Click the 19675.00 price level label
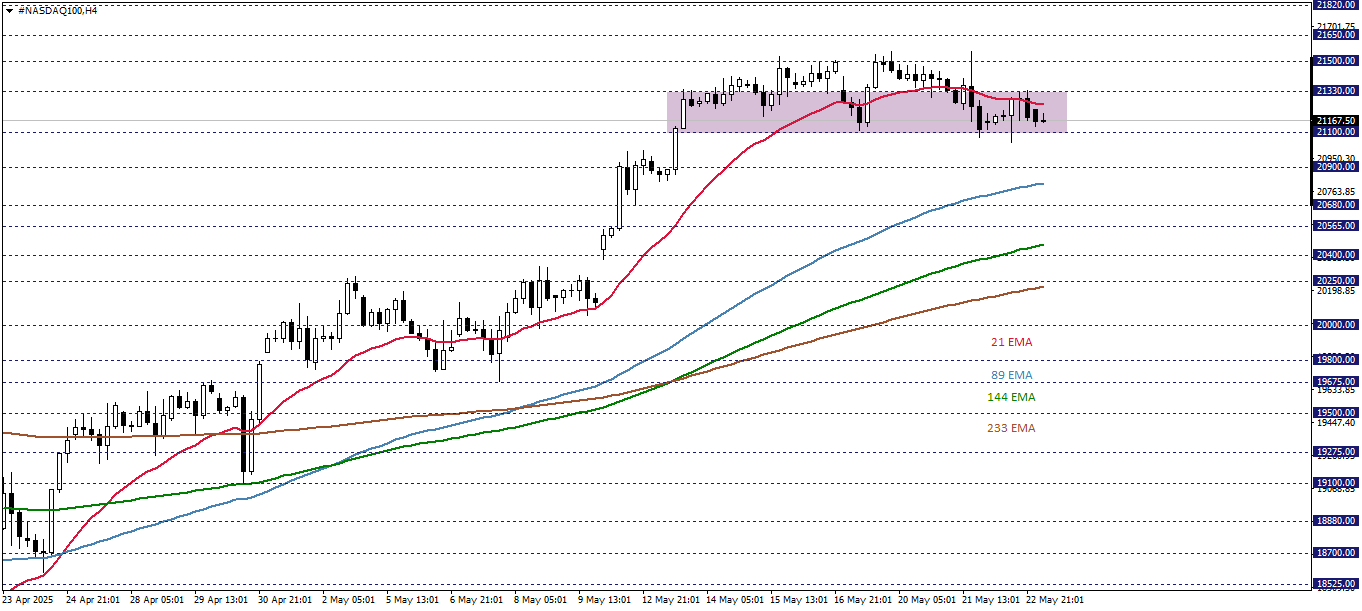This screenshot has height=611, width=1362. tap(1336, 382)
